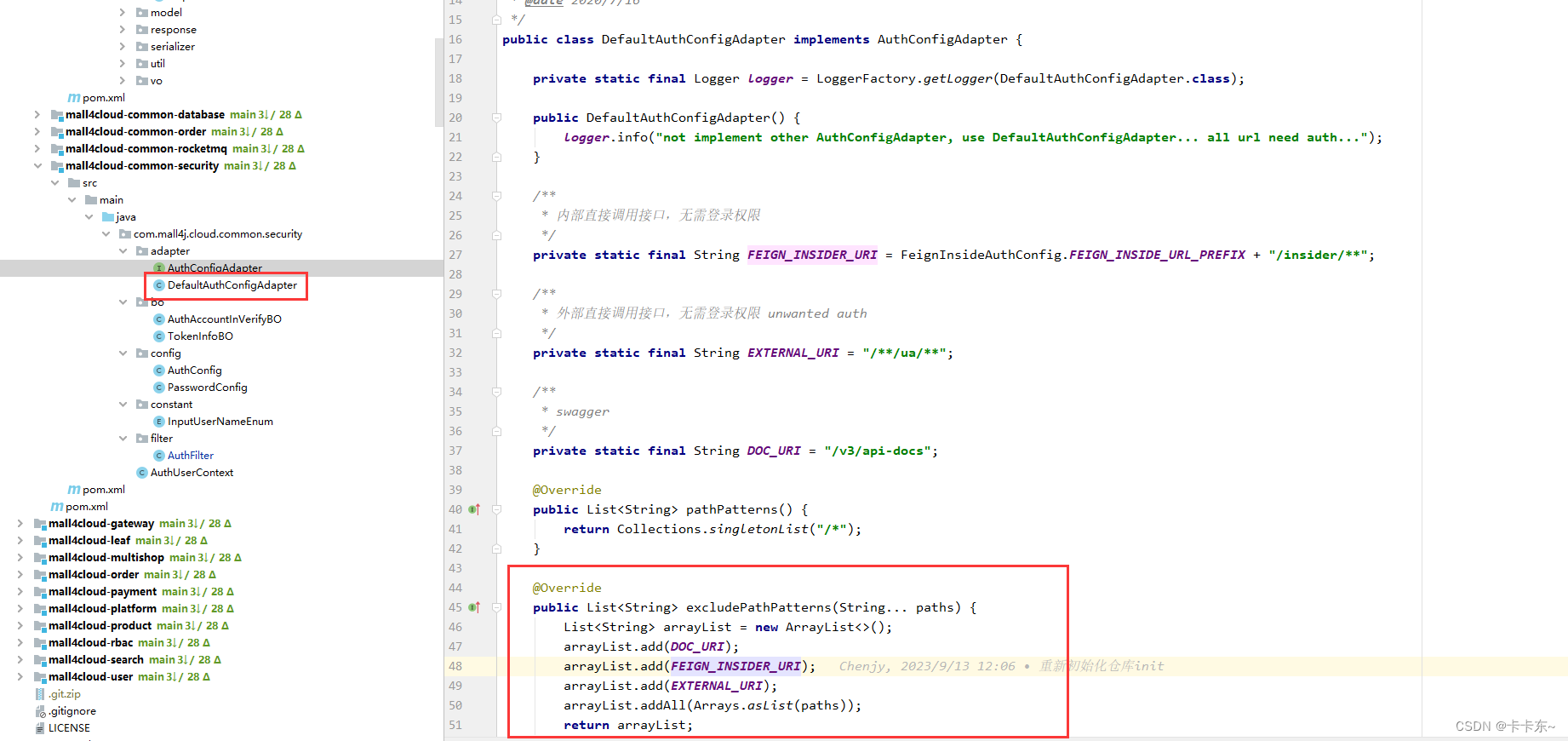This screenshot has height=741, width=1568.
Task: Click the LICENSE file icon
Action: click(40, 728)
